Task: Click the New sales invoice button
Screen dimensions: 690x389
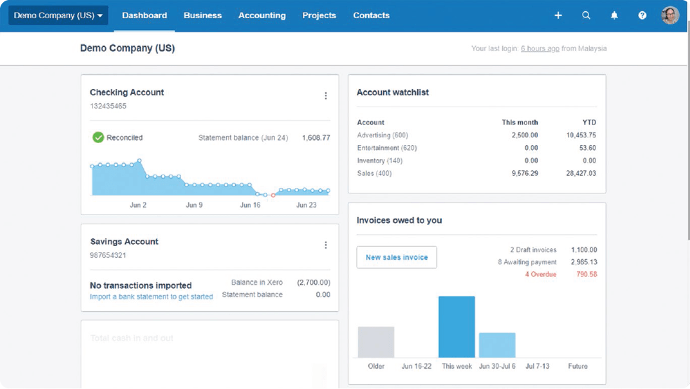Action: click(x=396, y=257)
